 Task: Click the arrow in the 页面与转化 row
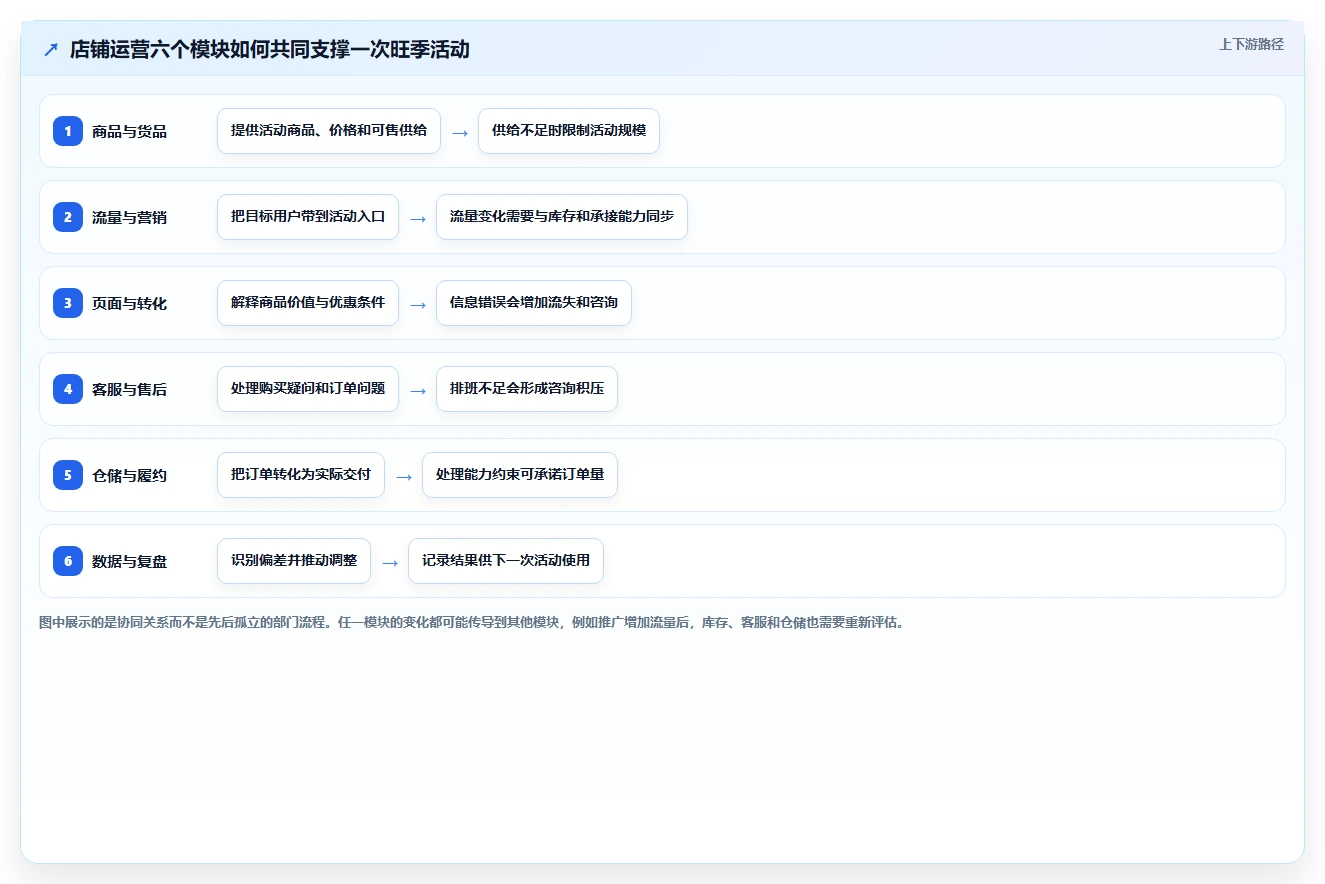click(418, 304)
